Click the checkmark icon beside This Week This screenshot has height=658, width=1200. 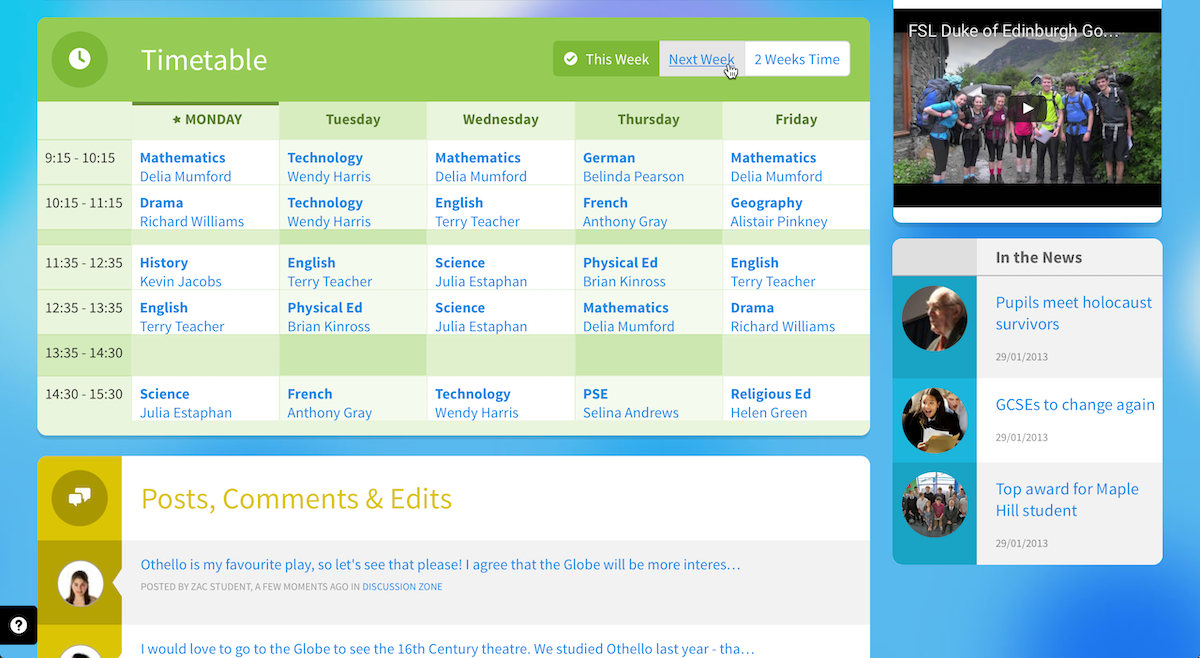point(572,59)
